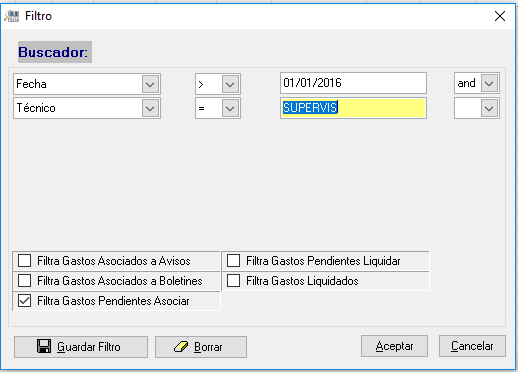Check Filtra Gastos Pendientes Liquidar
The width and height of the screenshot is (518, 372).
click(233, 261)
